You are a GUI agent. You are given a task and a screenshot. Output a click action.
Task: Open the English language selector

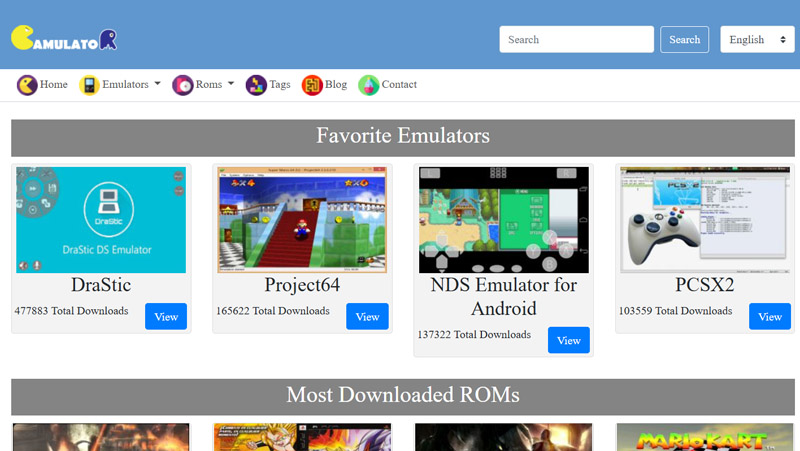click(x=757, y=39)
